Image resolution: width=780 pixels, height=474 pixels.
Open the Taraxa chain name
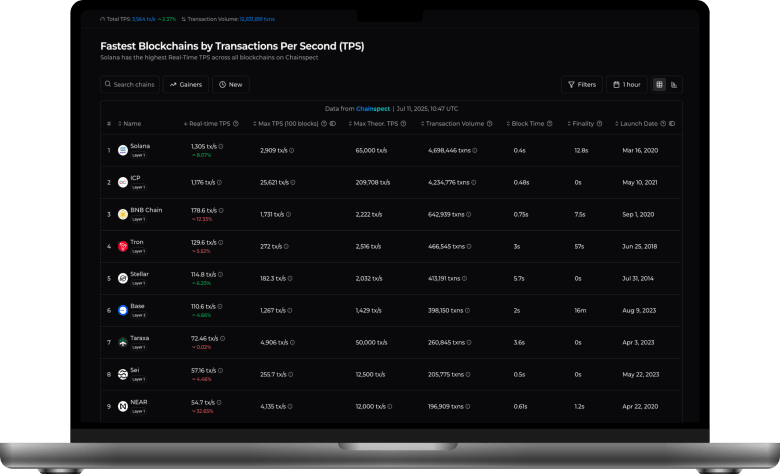(x=140, y=338)
